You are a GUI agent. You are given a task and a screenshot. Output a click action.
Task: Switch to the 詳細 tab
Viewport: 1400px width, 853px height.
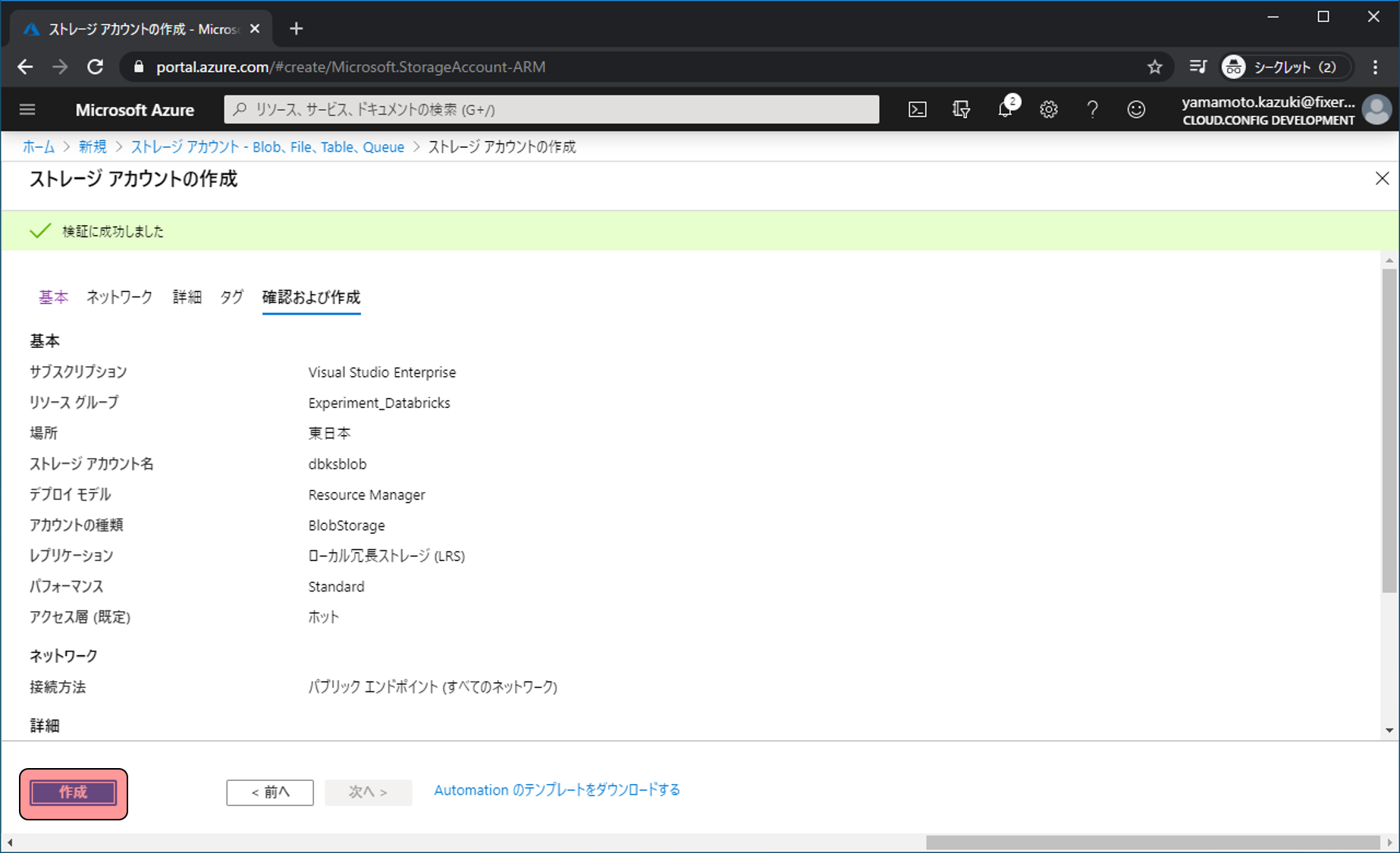coord(187,297)
